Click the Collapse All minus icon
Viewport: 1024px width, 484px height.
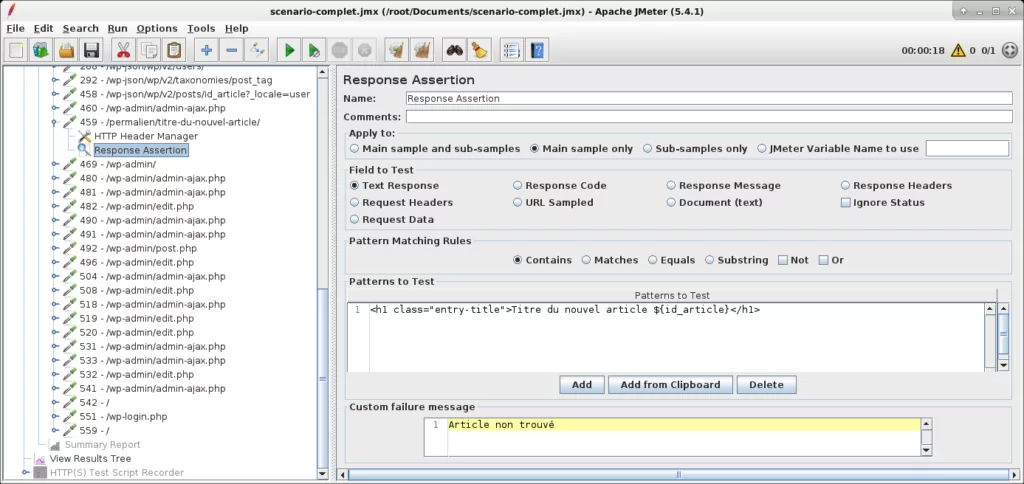[231, 50]
